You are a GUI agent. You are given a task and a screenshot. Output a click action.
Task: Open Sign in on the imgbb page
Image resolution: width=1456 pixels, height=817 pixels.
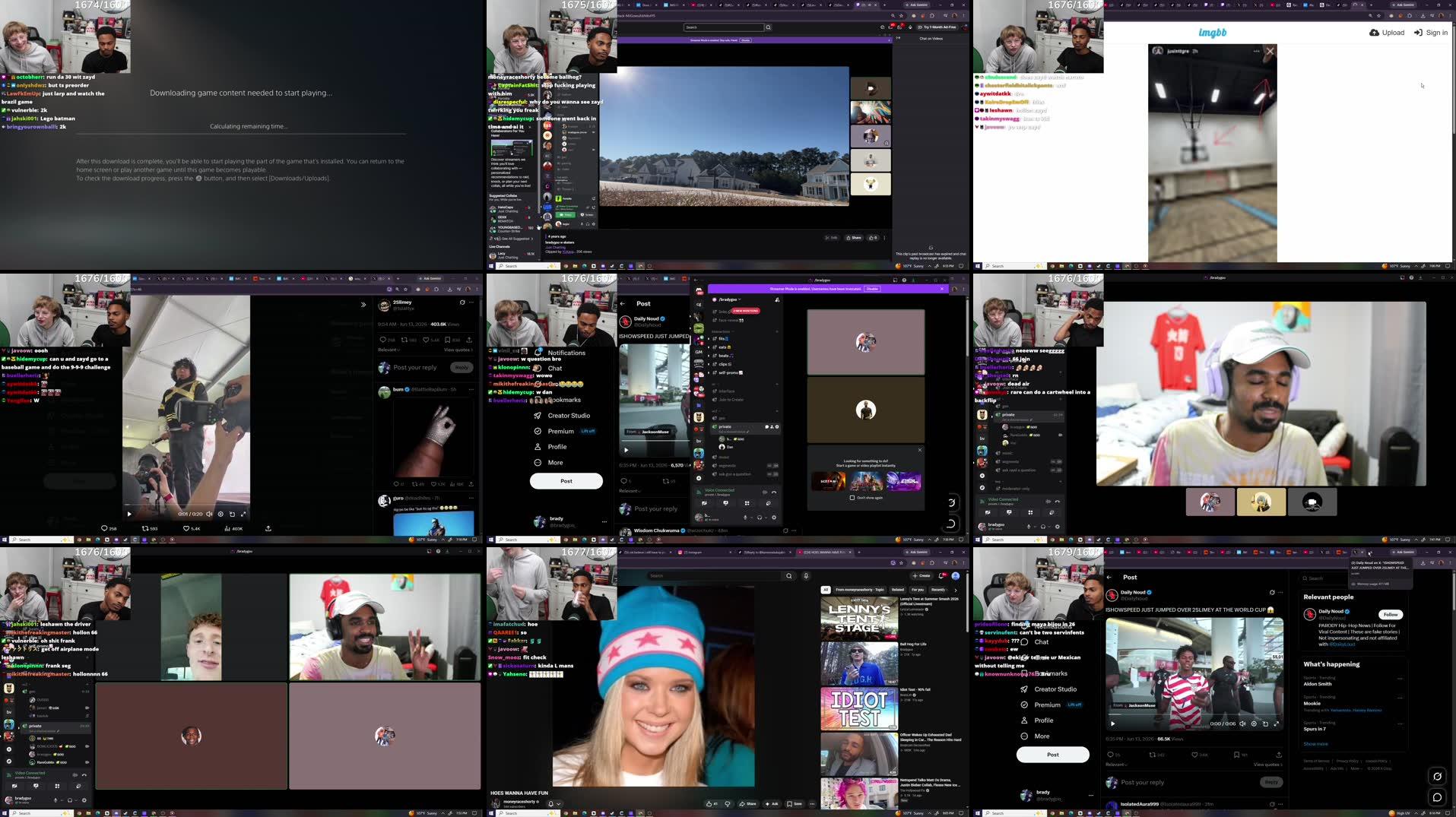point(1430,33)
